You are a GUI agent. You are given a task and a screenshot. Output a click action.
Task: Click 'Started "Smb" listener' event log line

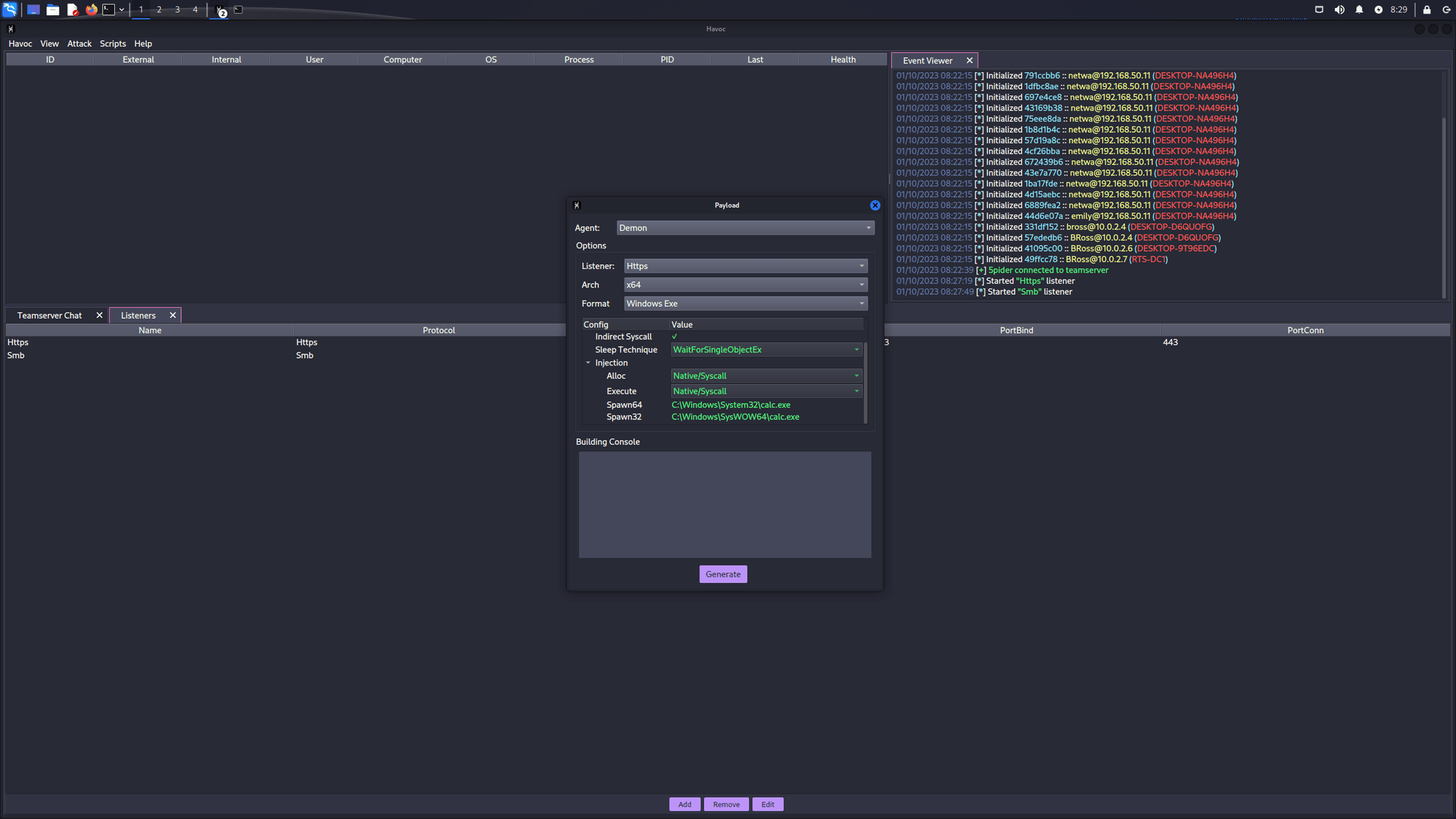click(x=1029, y=292)
